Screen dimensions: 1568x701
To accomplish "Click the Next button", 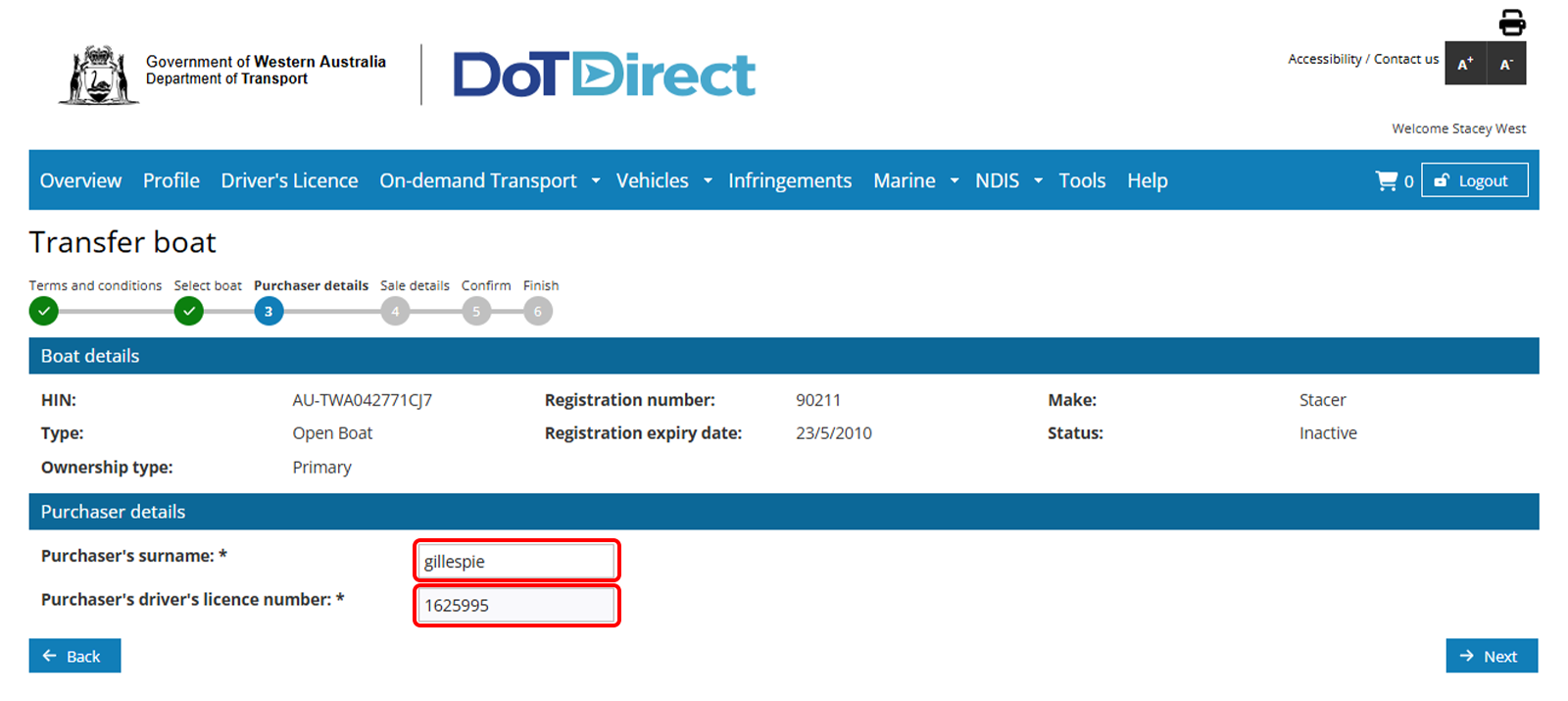I will [1491, 656].
